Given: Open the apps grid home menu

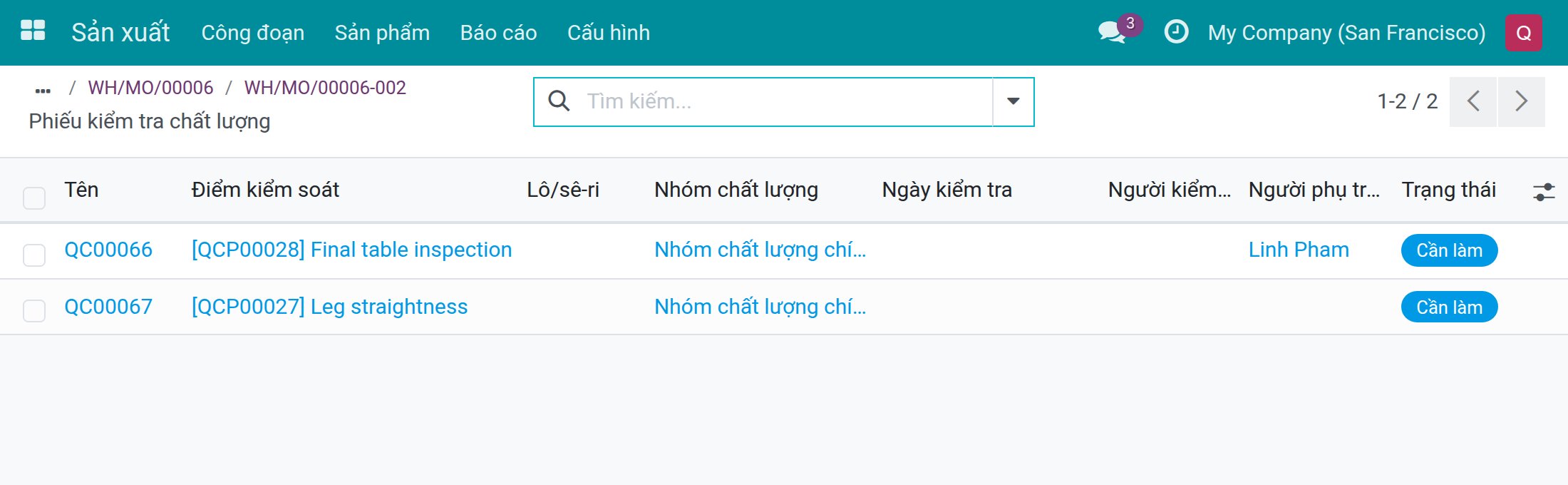Looking at the screenshot, I should tap(33, 31).
